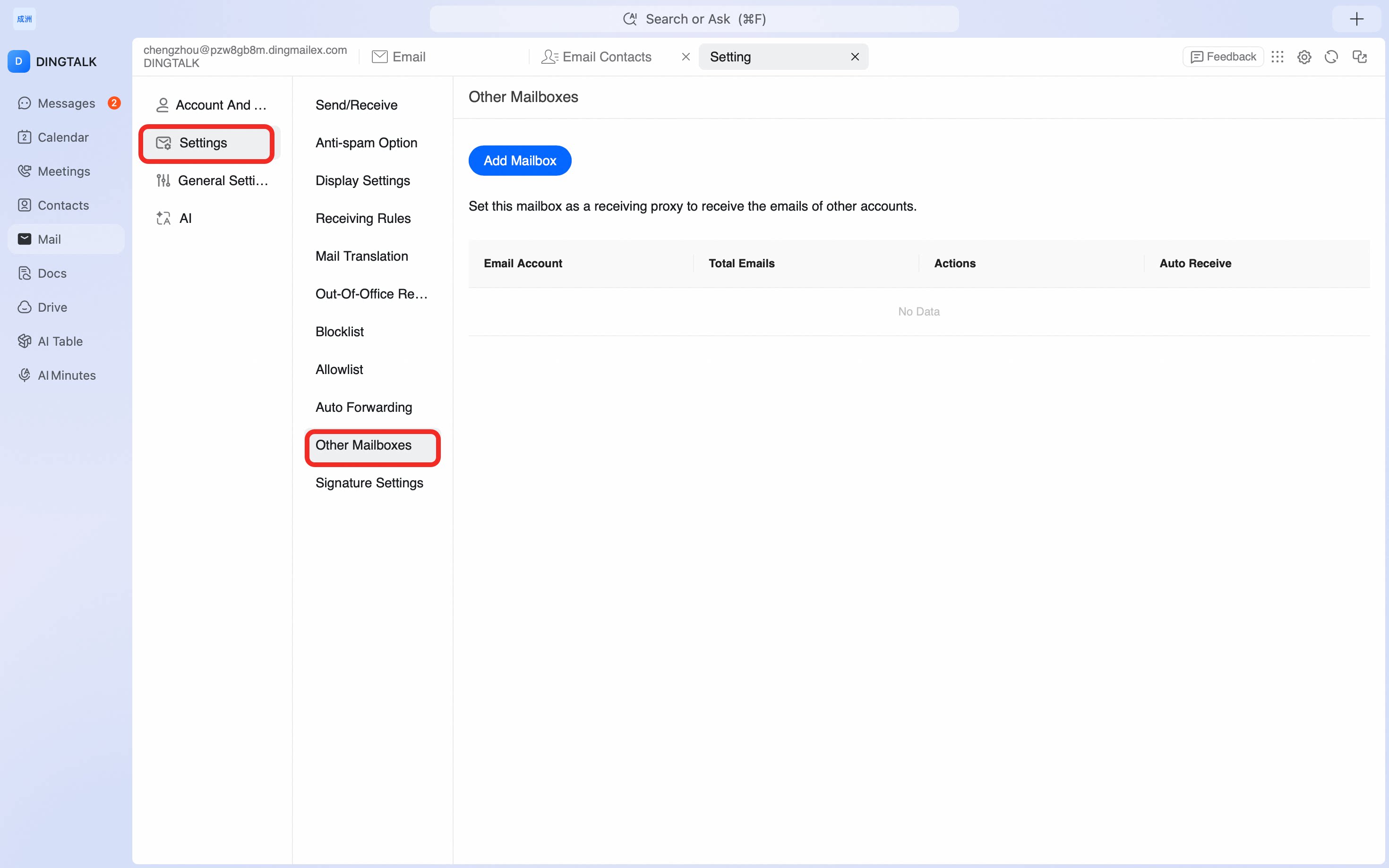Click the Add Mailbox button
This screenshot has height=868, width=1389.
coord(520,161)
